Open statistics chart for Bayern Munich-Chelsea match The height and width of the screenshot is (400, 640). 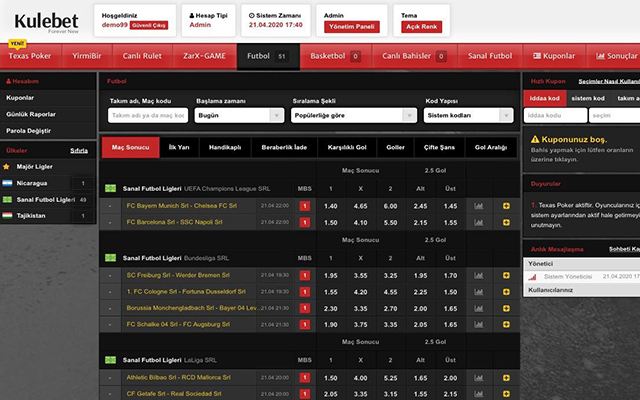pos(478,206)
